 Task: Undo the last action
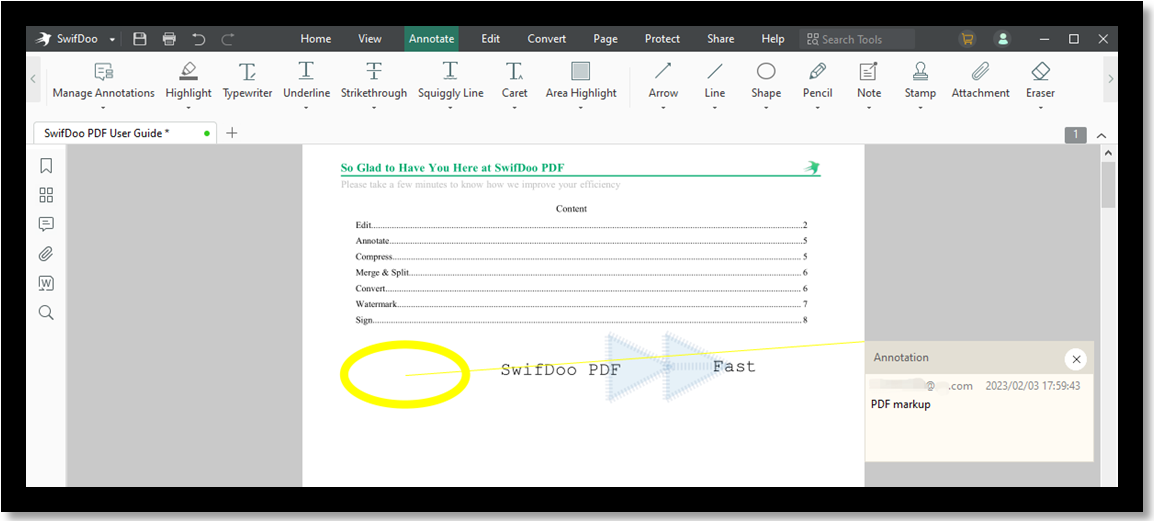tap(199, 39)
